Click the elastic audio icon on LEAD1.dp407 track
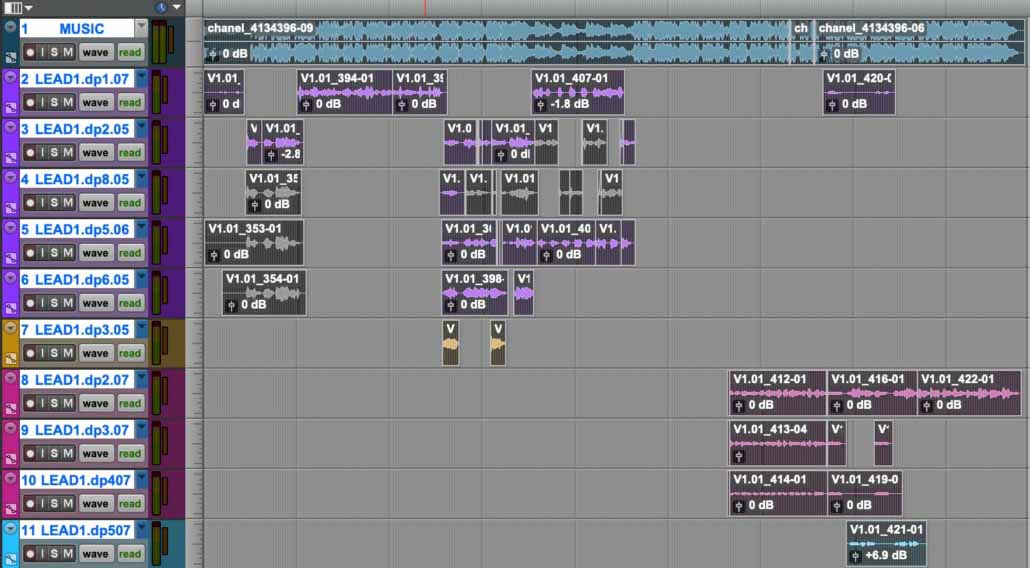This screenshot has height=568, width=1030. pos(11,509)
